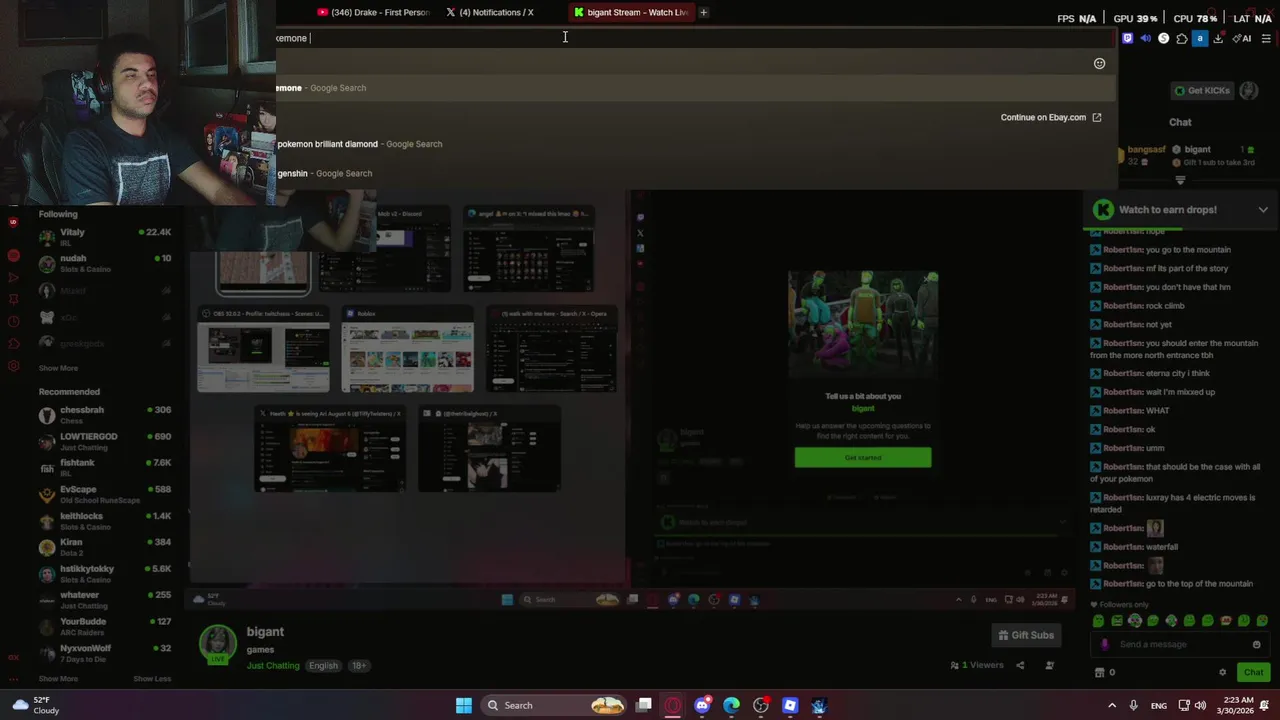Viewport: 1280px width, 720px height.
Task: Click the green Get started button in stream
Action: tap(863, 457)
